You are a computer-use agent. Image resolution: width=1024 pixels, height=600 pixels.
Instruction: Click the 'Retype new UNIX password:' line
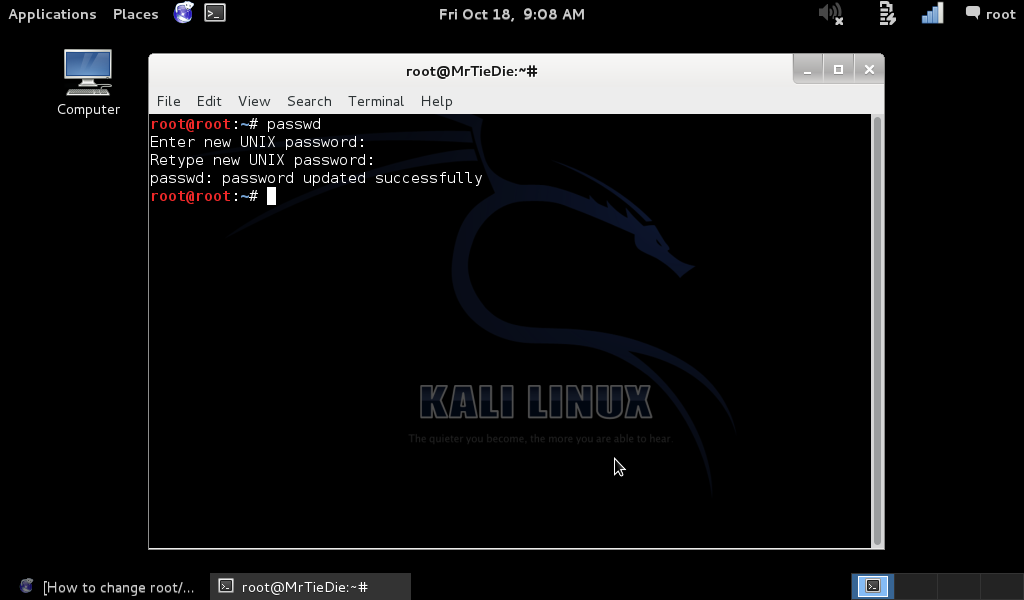point(262,160)
